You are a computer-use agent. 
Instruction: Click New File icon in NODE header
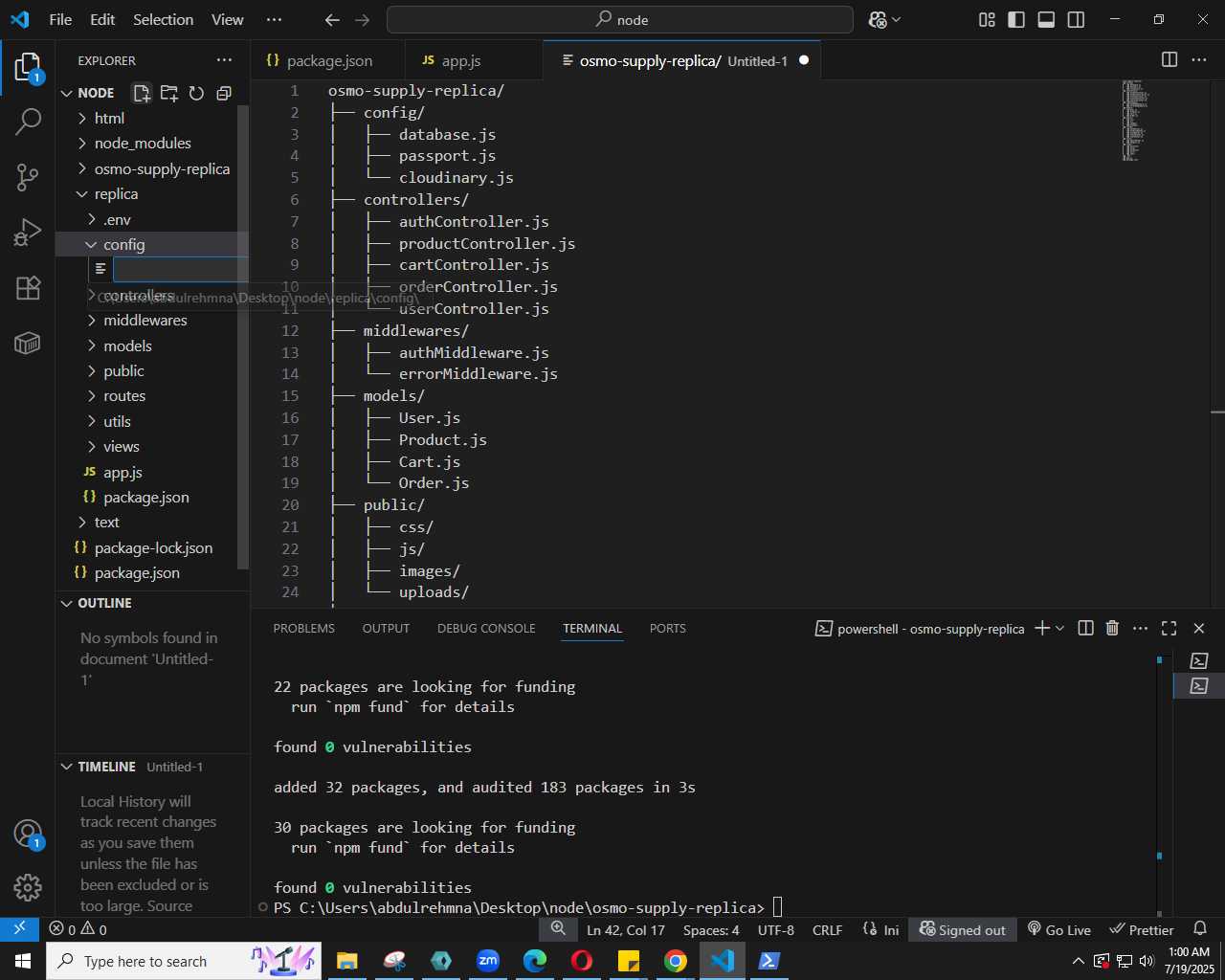pyautogui.click(x=142, y=93)
